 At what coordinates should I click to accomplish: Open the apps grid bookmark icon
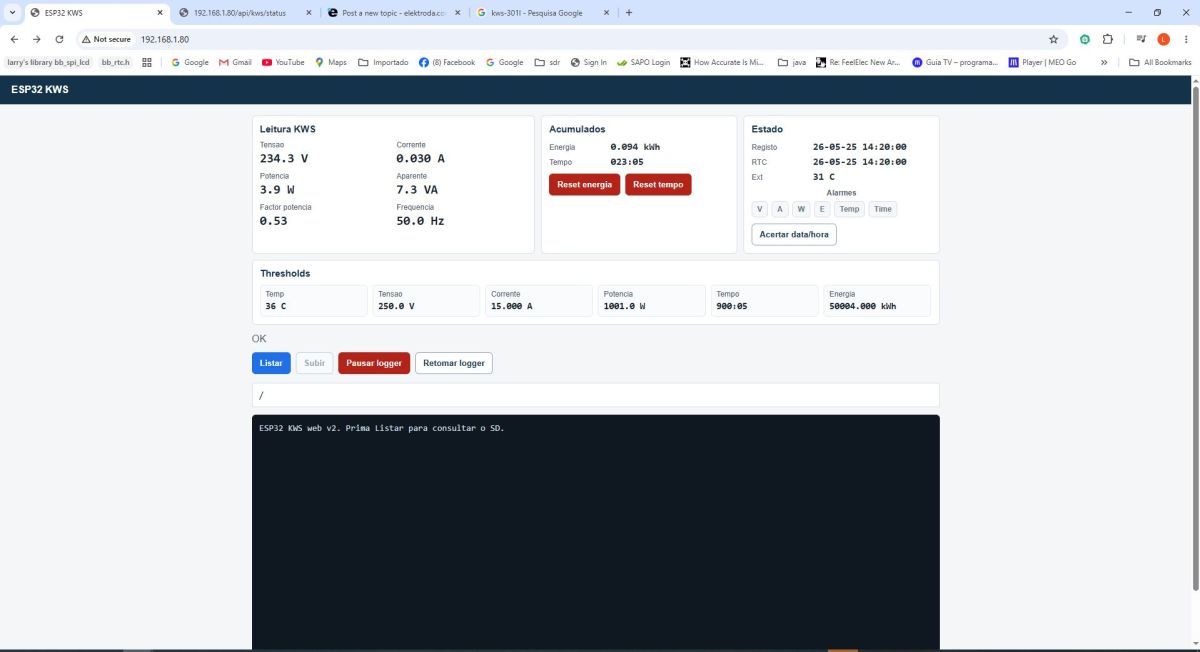click(147, 62)
